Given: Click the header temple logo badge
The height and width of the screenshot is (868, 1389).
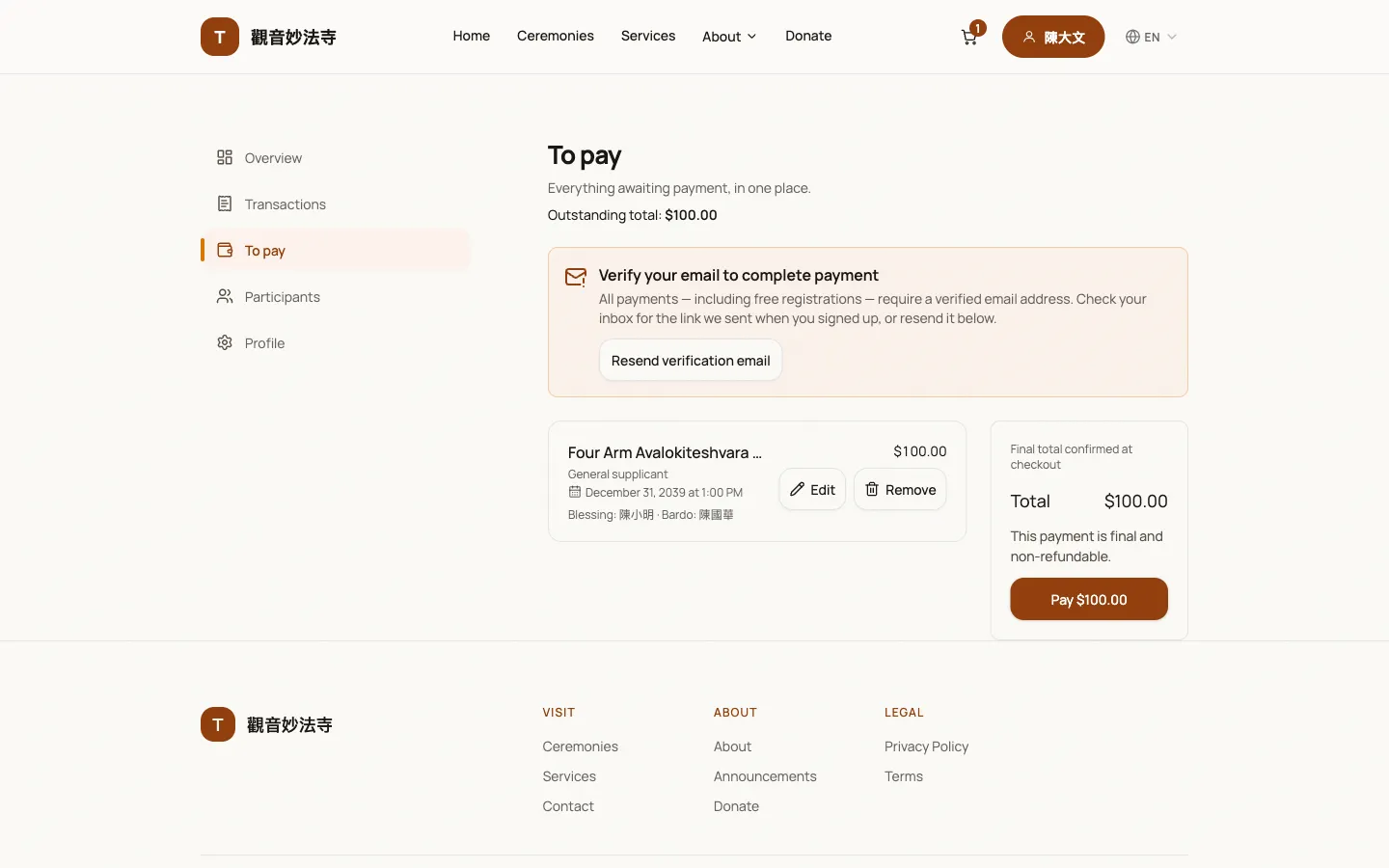Looking at the screenshot, I should point(220,37).
